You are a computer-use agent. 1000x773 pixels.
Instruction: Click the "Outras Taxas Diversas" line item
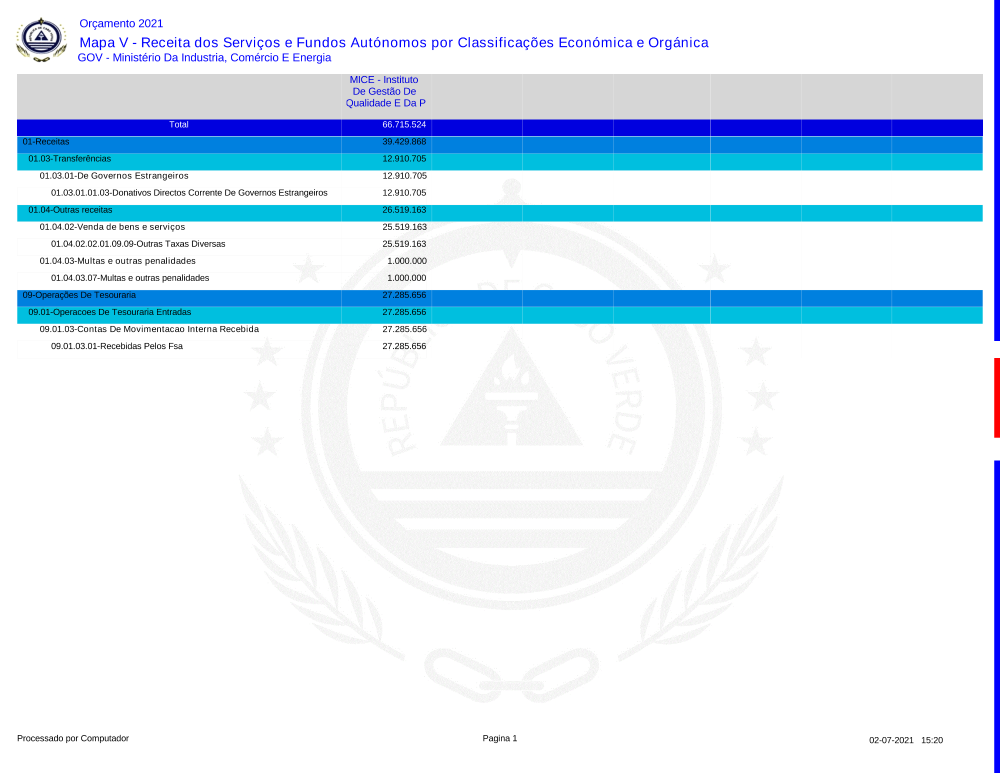pyautogui.click(x=138, y=244)
